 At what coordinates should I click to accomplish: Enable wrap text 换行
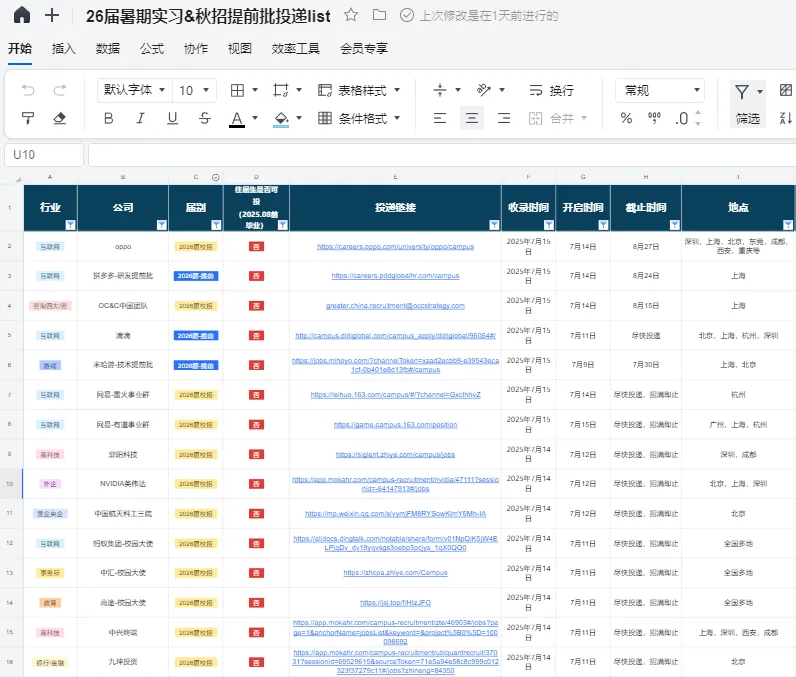click(x=552, y=90)
